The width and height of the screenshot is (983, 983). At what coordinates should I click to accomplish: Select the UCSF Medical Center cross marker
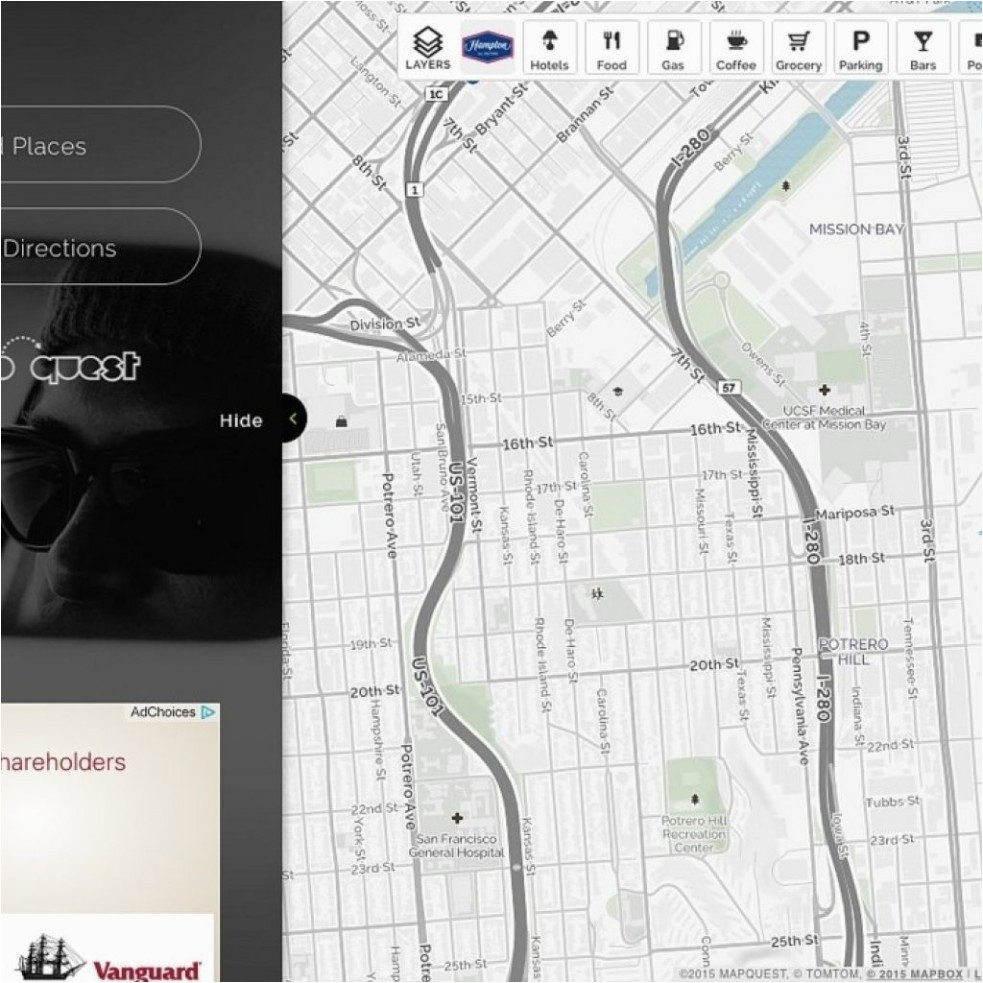824,390
